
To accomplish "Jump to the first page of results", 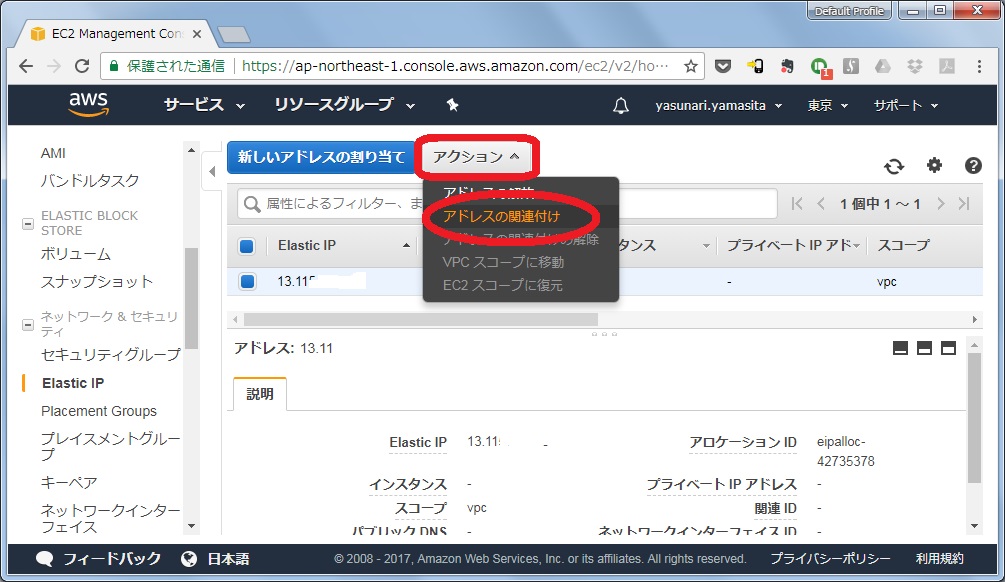I will [797, 204].
